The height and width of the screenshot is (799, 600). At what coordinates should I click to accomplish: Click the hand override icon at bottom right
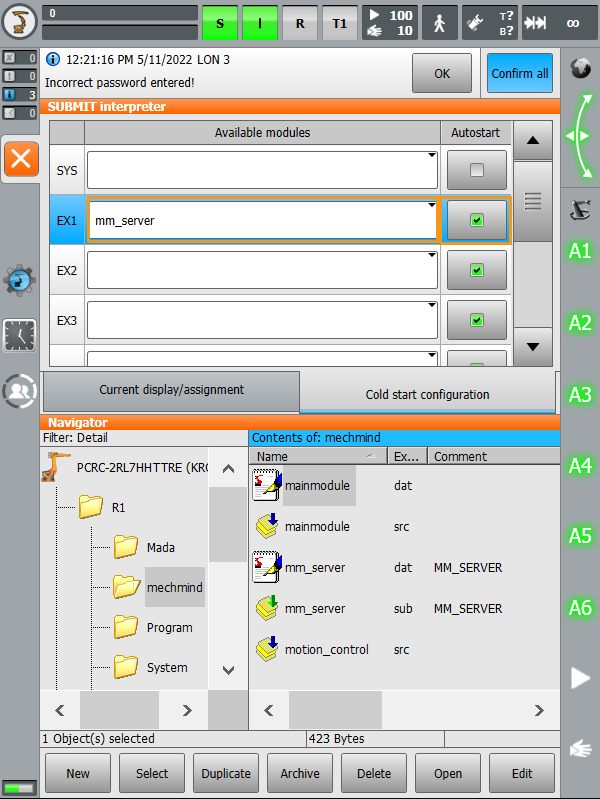point(580,749)
